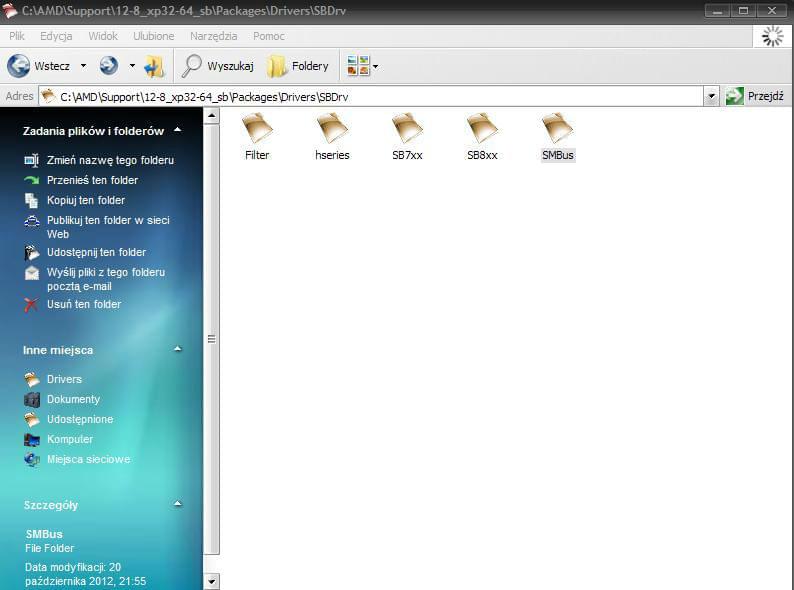The image size is (794, 590).
Task: Click the Drivers folder icon in sidebar
Action: click(x=31, y=379)
